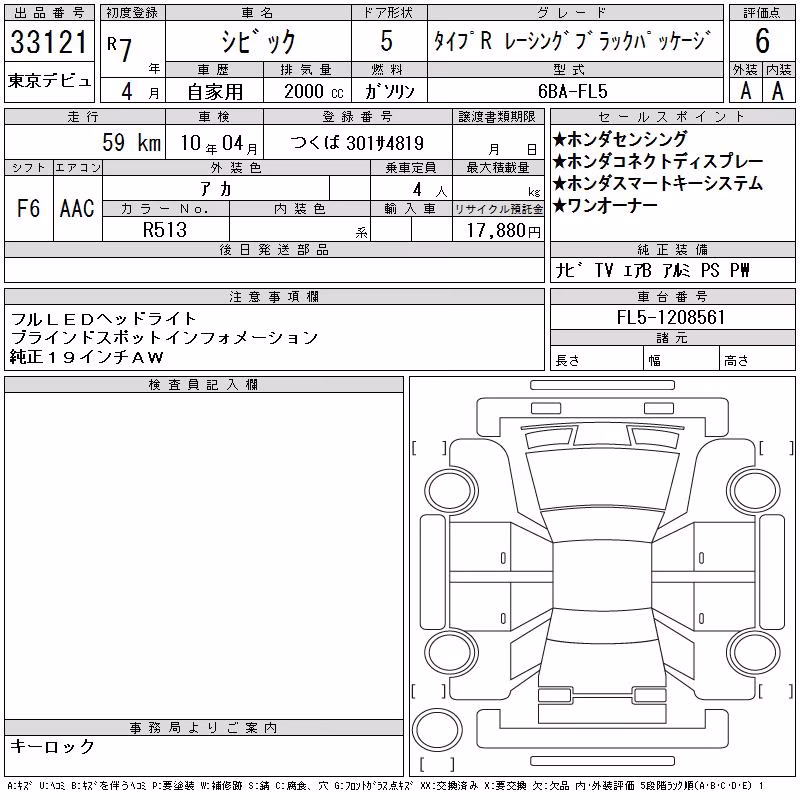
Task: Click the fuel type ガソリン
Action: 389,91
